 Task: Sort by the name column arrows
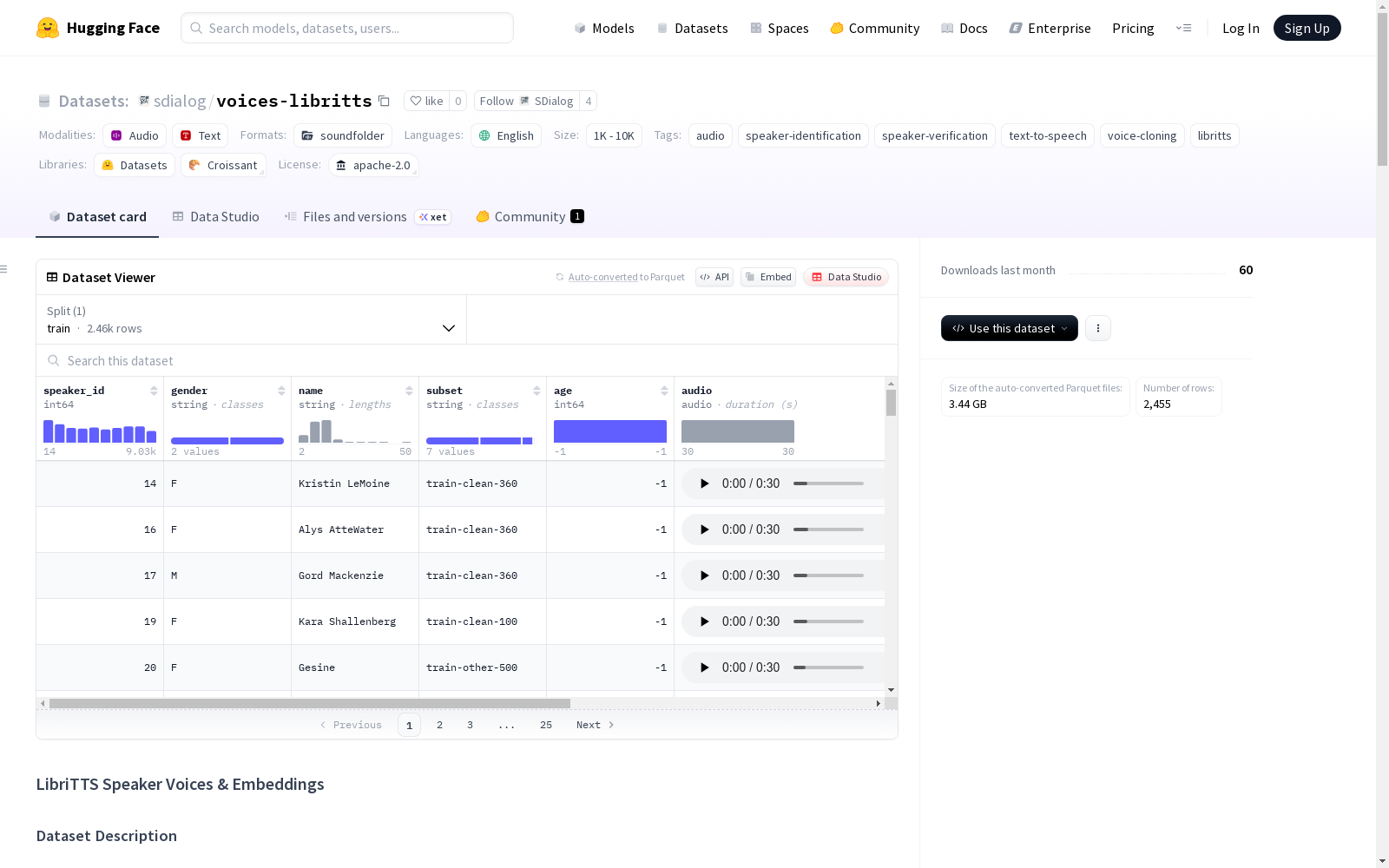tap(409, 391)
